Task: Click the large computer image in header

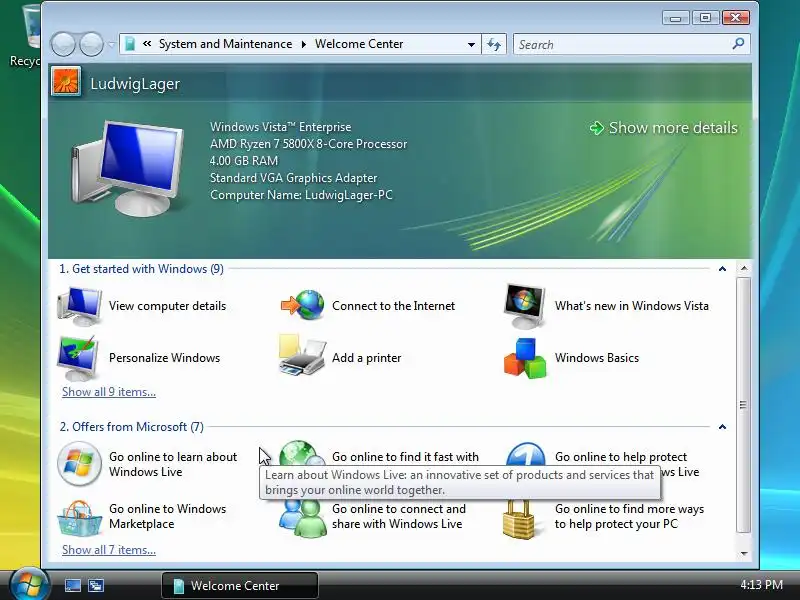Action: point(128,168)
